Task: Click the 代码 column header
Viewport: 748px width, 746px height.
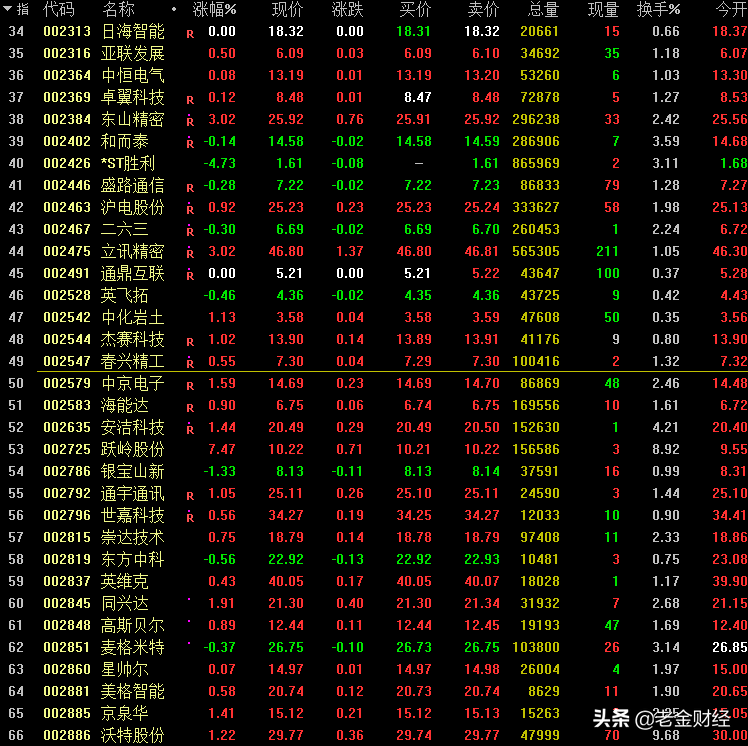Action: 59,10
